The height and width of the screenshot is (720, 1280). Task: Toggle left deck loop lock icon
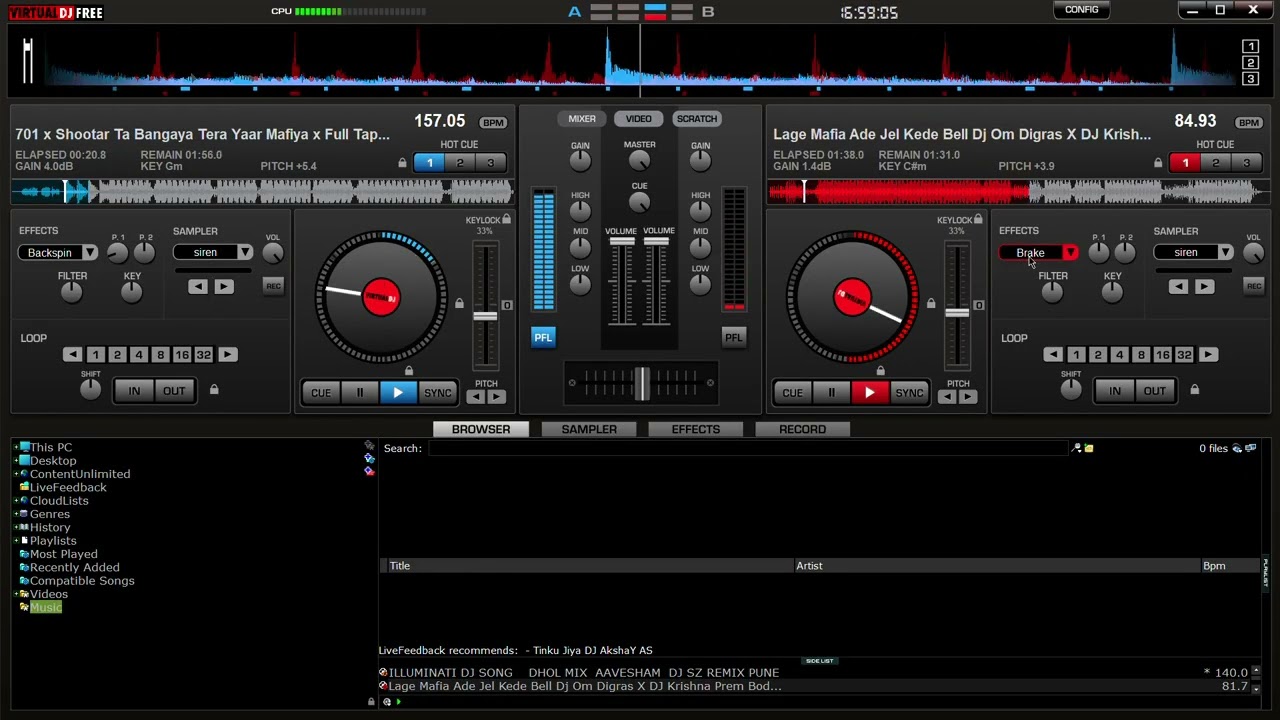pyautogui.click(x=214, y=390)
